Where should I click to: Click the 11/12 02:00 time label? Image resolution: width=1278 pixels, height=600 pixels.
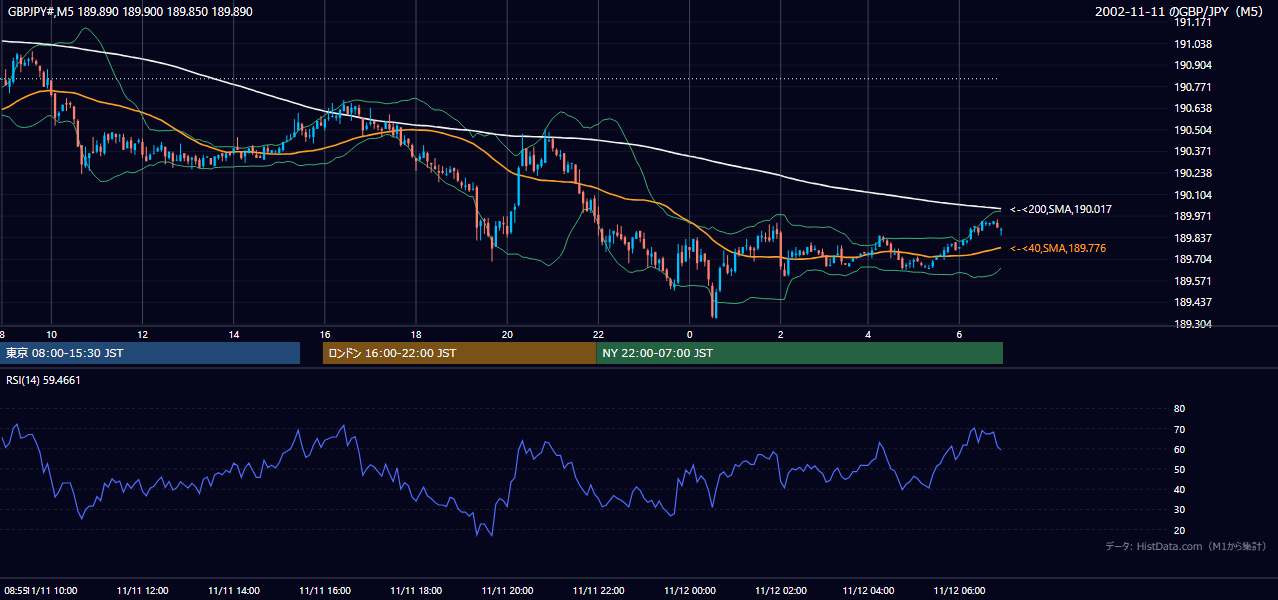point(781,591)
